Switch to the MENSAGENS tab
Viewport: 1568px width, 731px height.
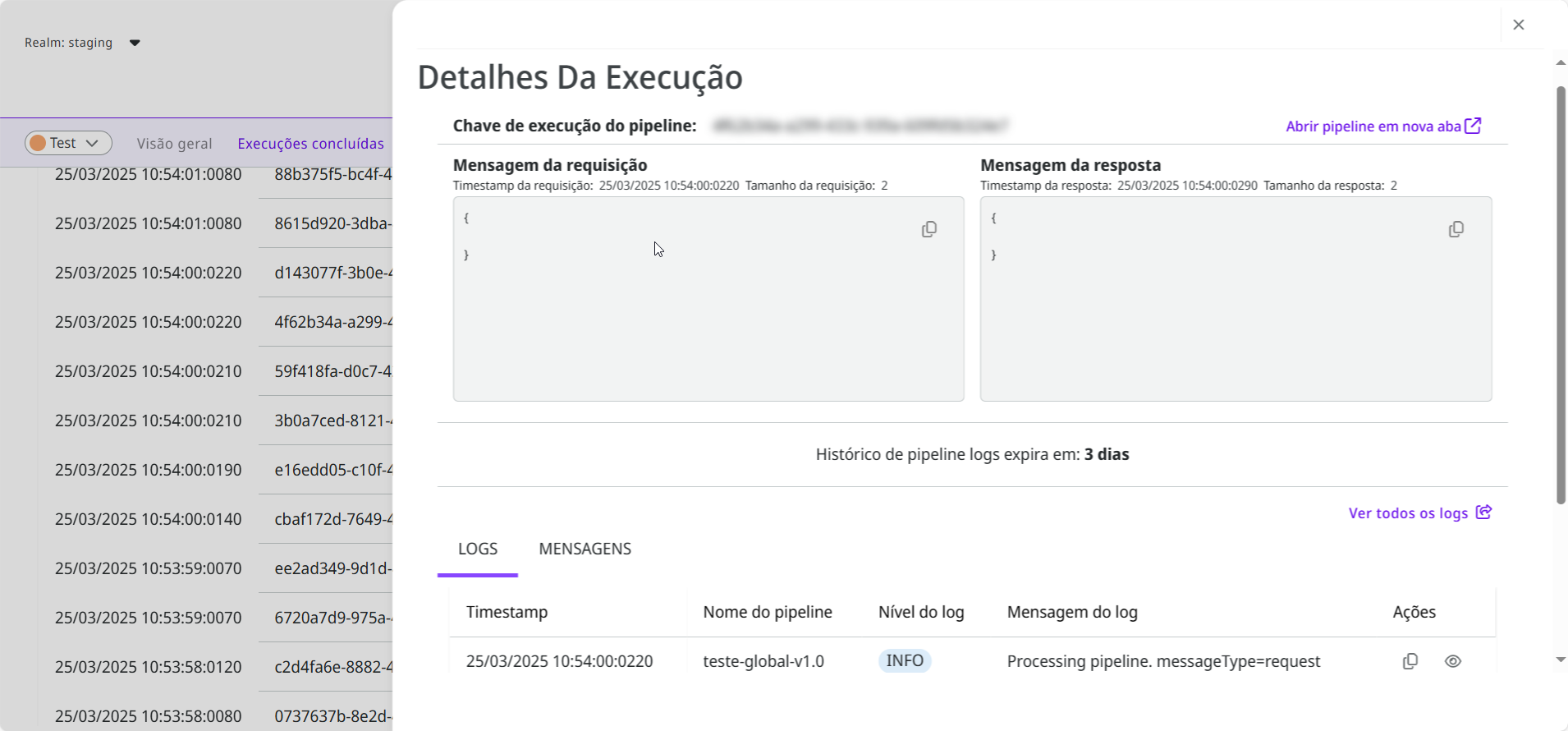(x=585, y=549)
